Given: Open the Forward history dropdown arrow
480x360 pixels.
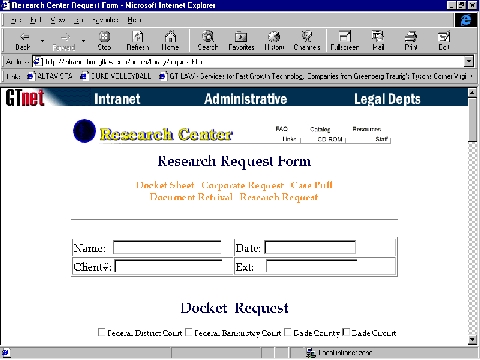Looking at the screenshot, I should 83,41.
